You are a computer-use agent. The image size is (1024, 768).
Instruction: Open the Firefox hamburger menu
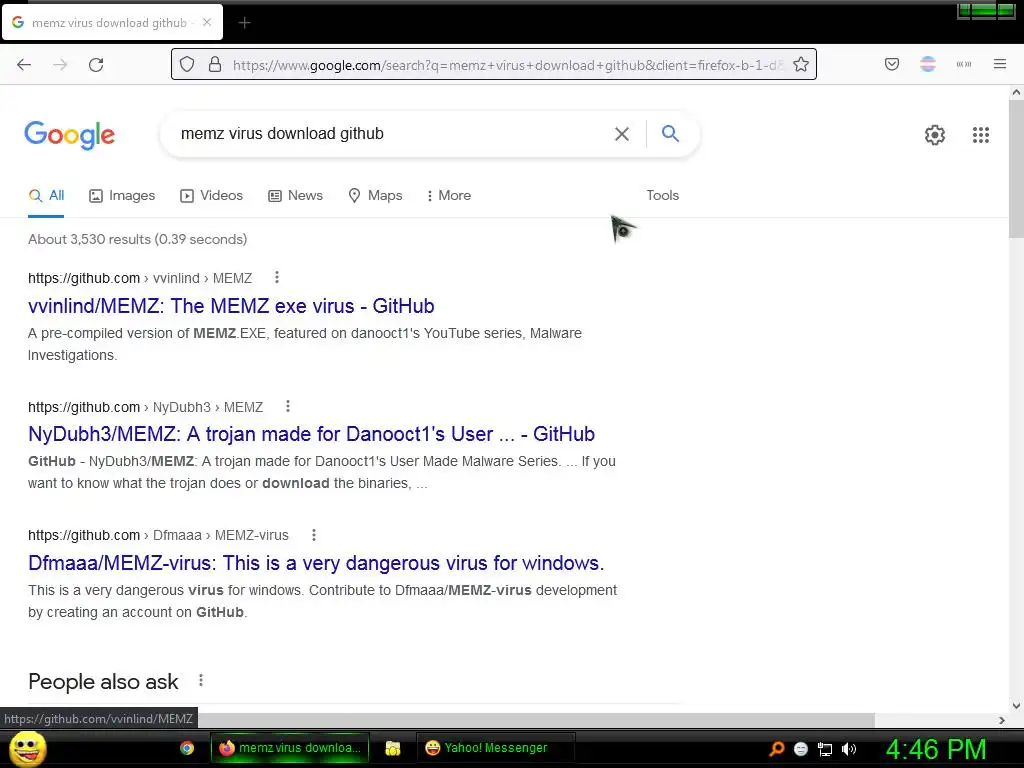pos(1000,64)
